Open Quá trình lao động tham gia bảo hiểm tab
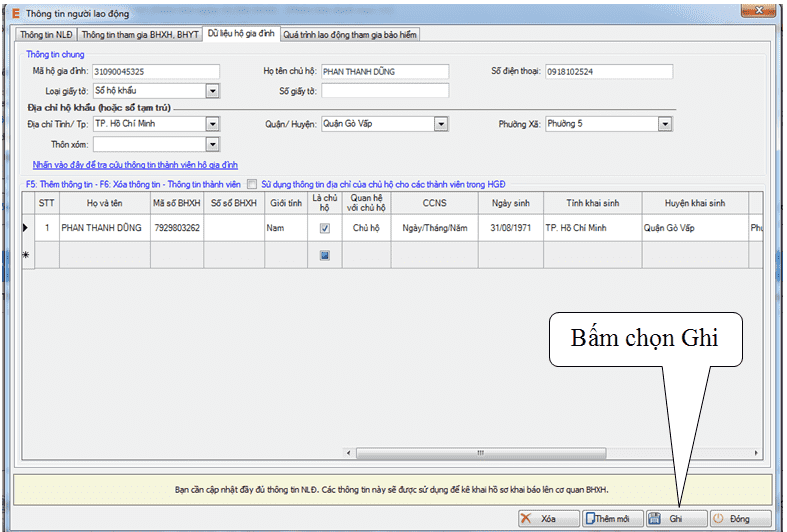Viewport: 787px width, 532px height. (350, 34)
